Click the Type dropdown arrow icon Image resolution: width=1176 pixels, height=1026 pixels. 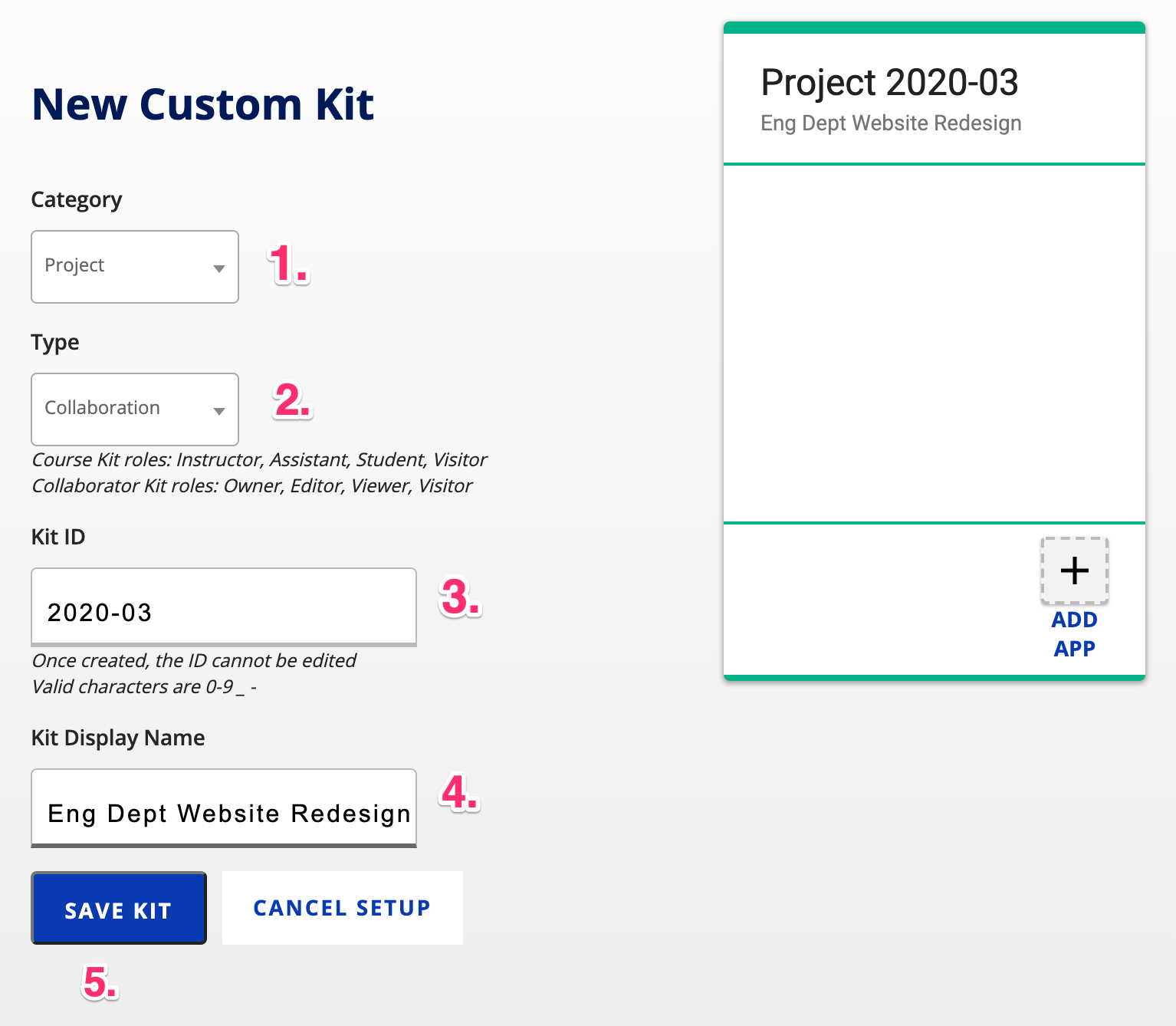coord(219,411)
